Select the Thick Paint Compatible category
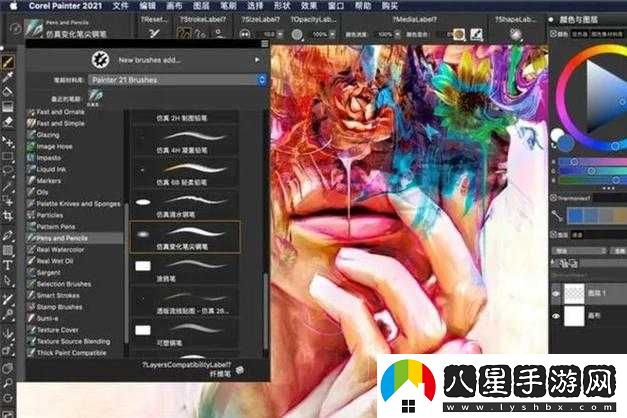Image resolution: width=627 pixels, height=418 pixels. (74, 353)
